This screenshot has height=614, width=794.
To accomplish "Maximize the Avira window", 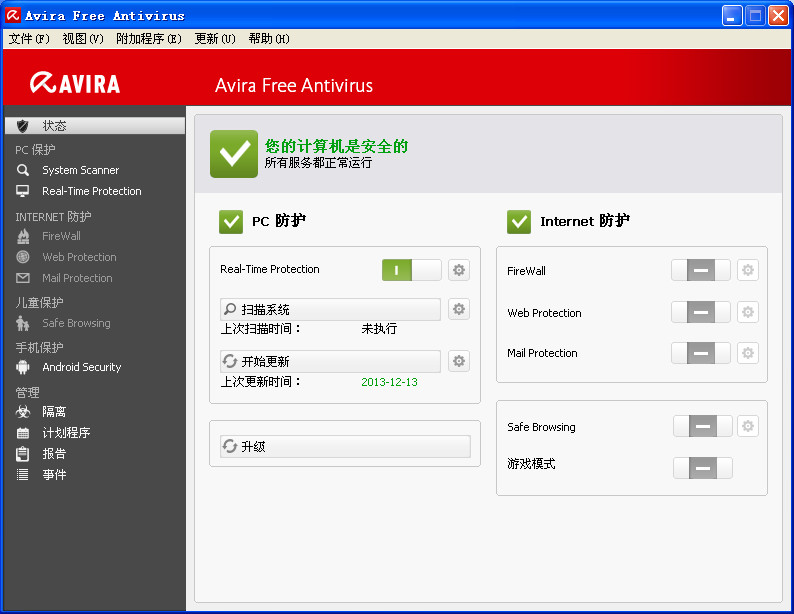I will [755, 16].
